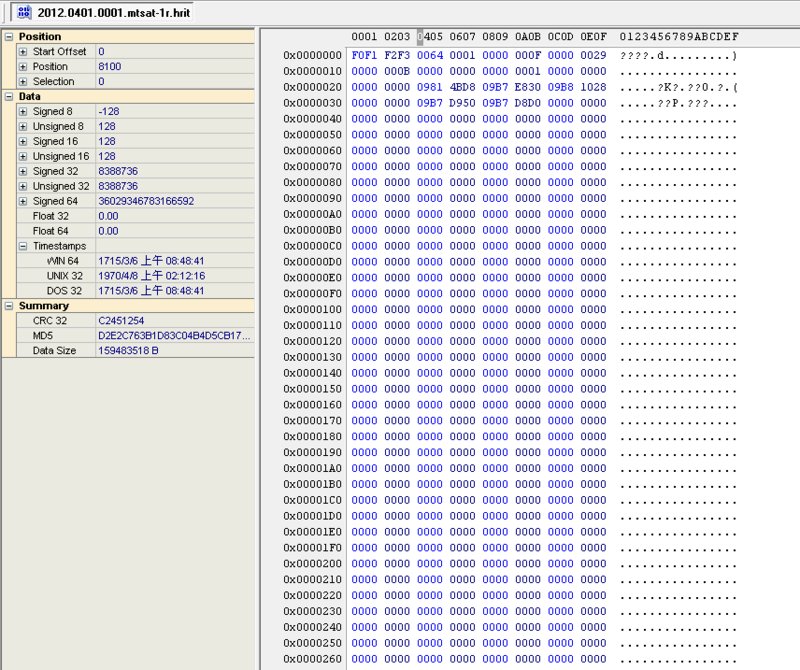Expand the Signed 64 row
Screen dimensions: 800x670
[23, 201]
